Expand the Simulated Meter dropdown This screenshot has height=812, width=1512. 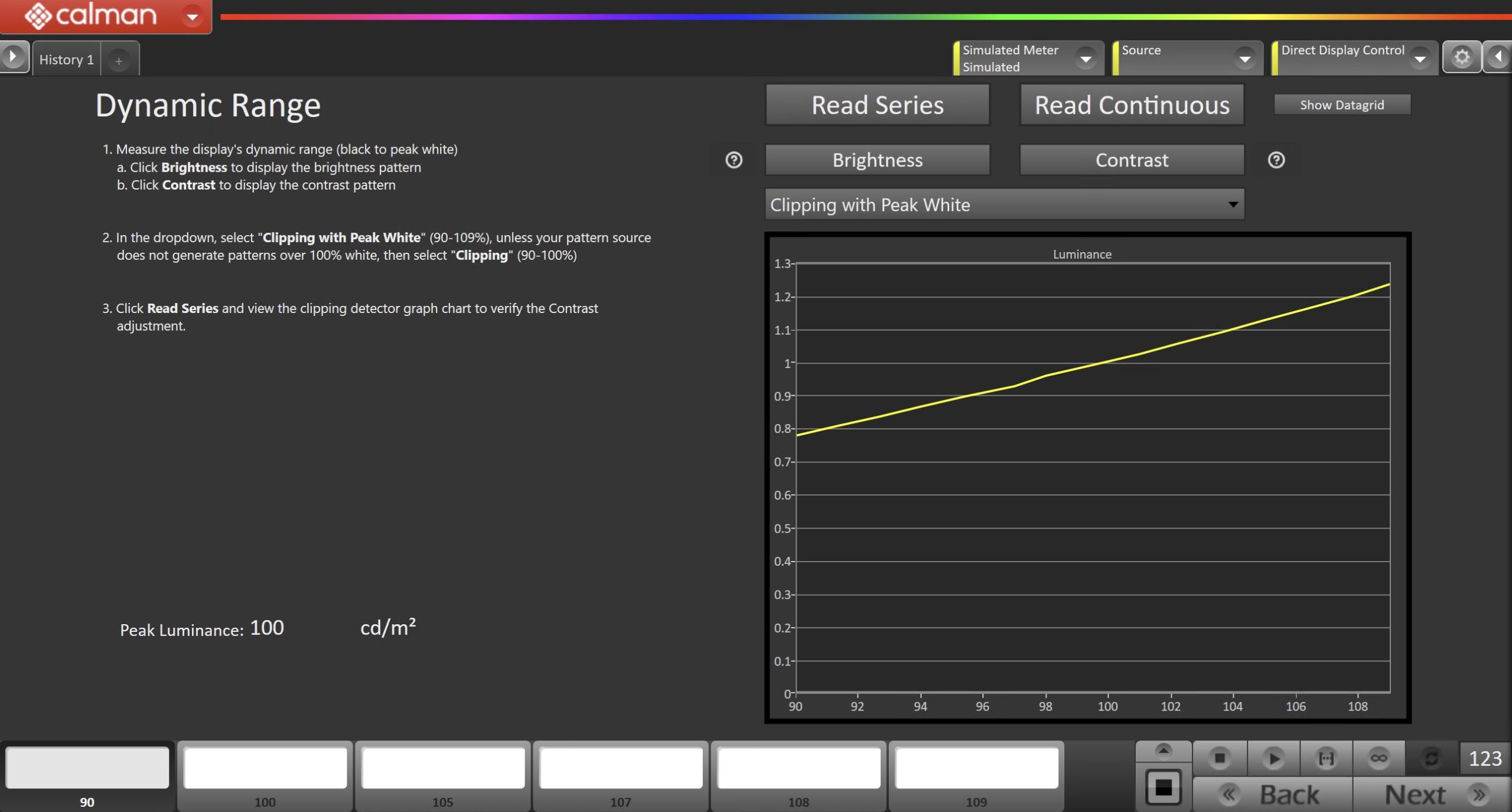(x=1085, y=58)
